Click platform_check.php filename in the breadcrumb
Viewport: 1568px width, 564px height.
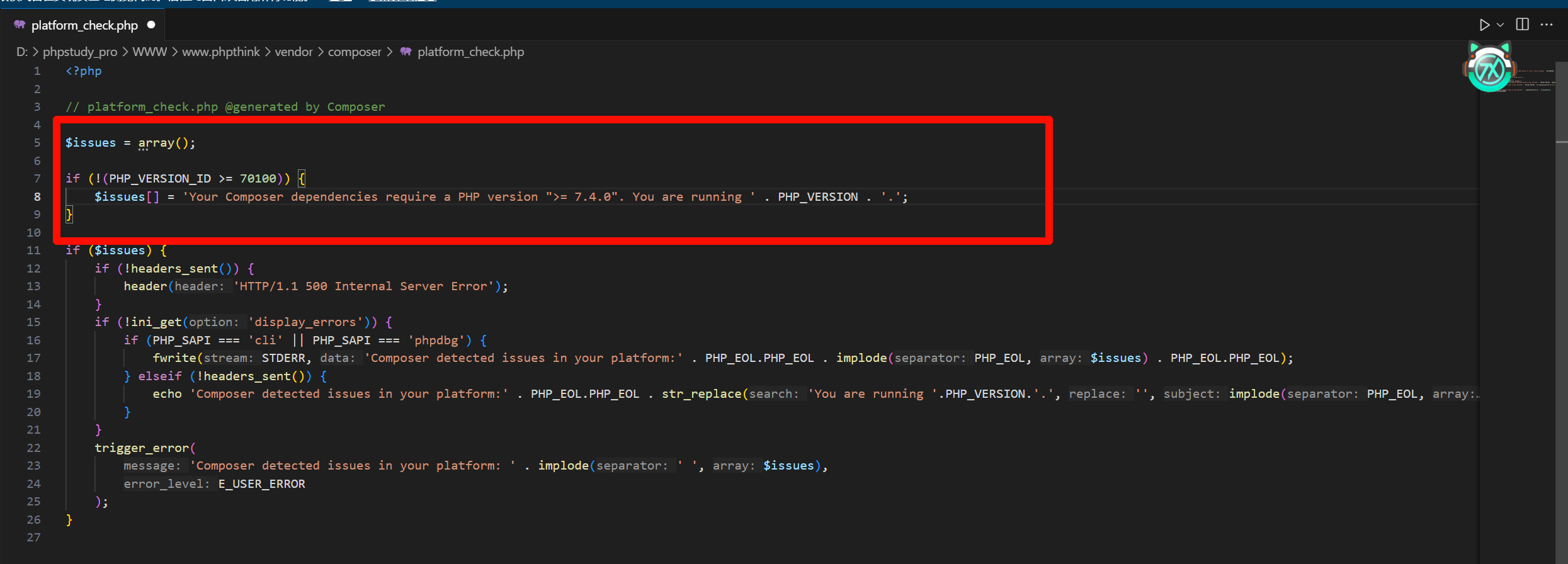470,52
